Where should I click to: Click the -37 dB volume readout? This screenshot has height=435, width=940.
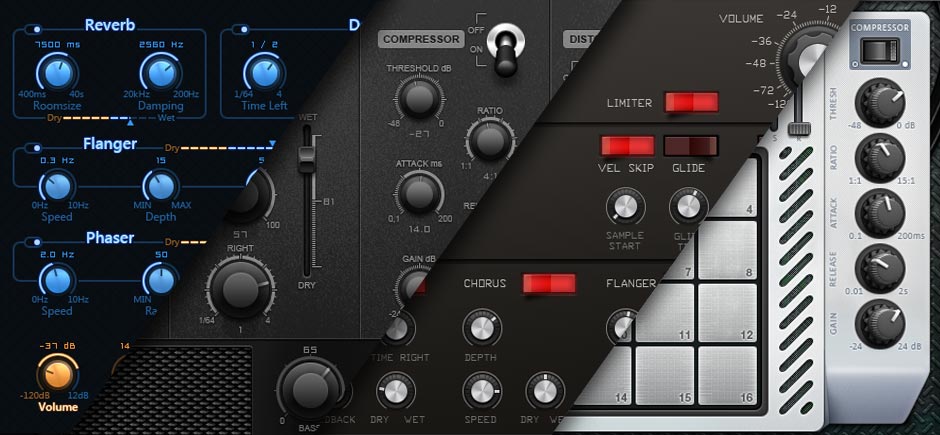pos(58,346)
